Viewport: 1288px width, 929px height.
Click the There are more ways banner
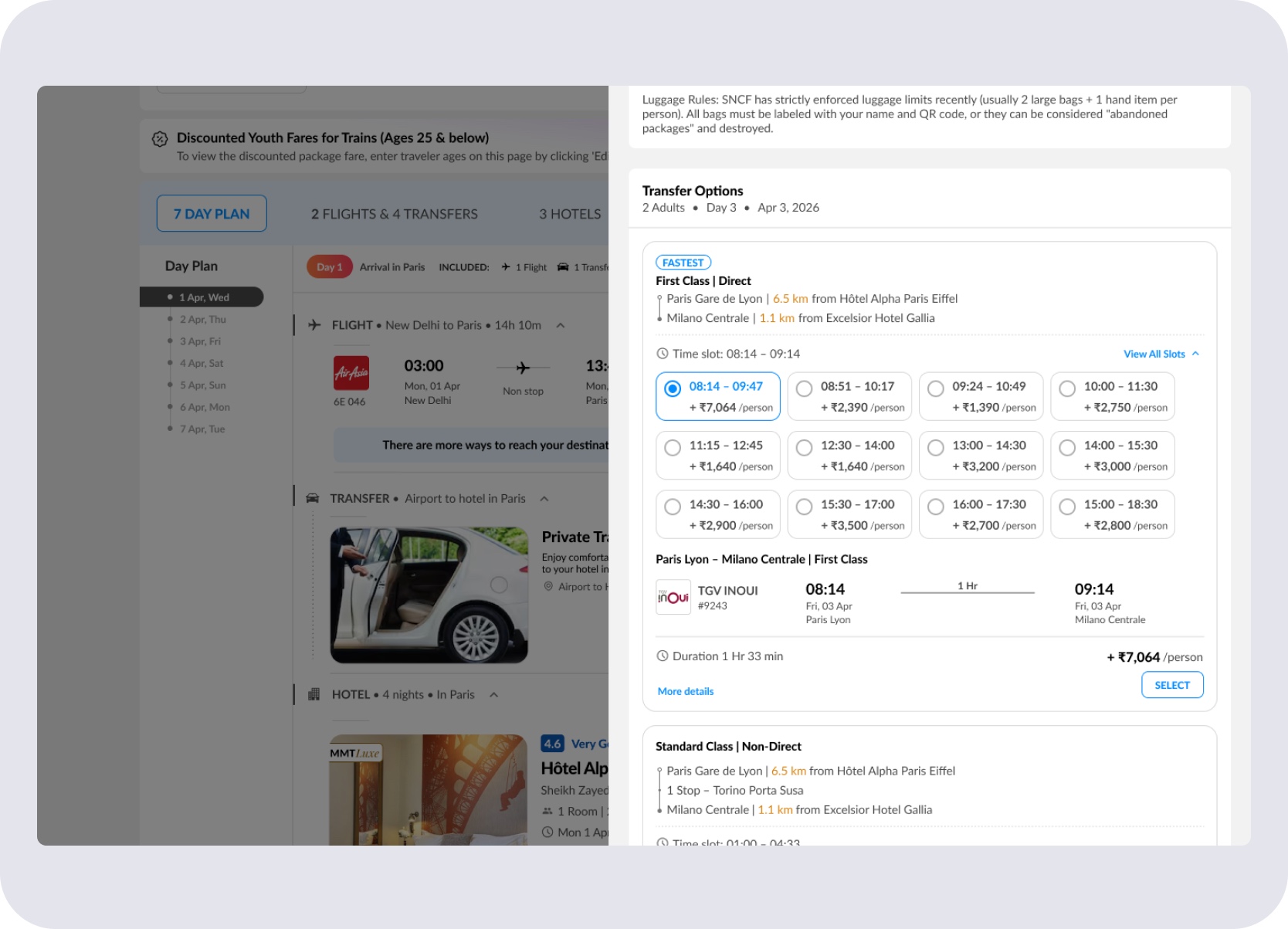[x=471, y=446]
